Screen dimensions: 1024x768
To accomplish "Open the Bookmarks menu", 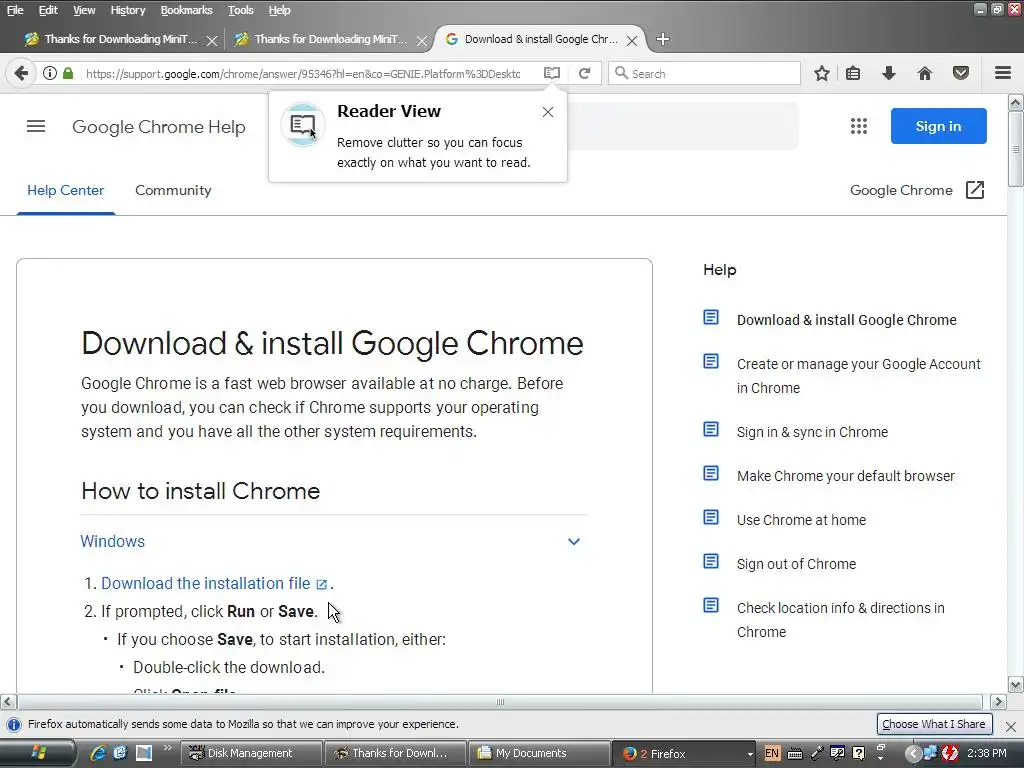I will click(x=186, y=10).
